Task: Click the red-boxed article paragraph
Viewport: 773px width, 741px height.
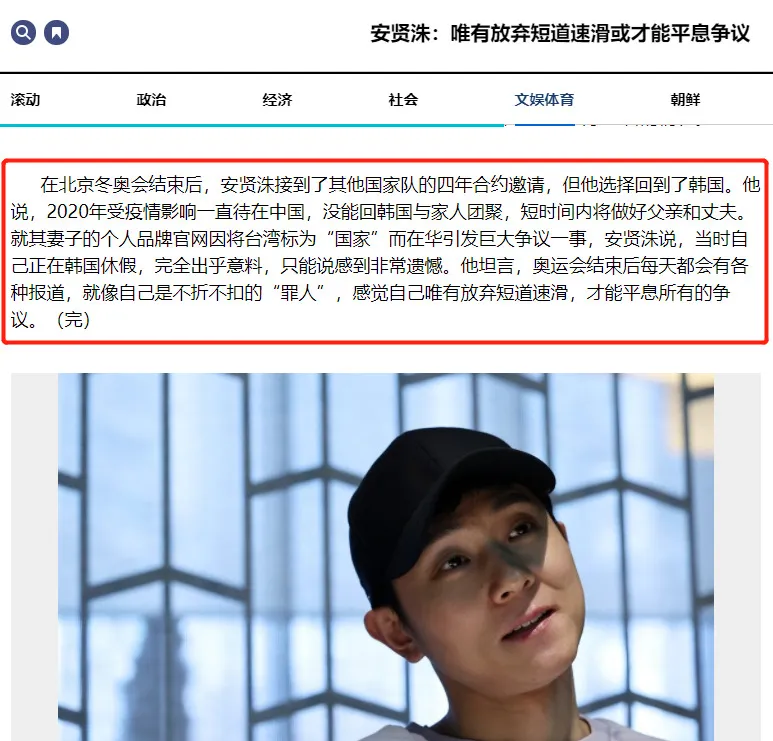Action: click(386, 251)
